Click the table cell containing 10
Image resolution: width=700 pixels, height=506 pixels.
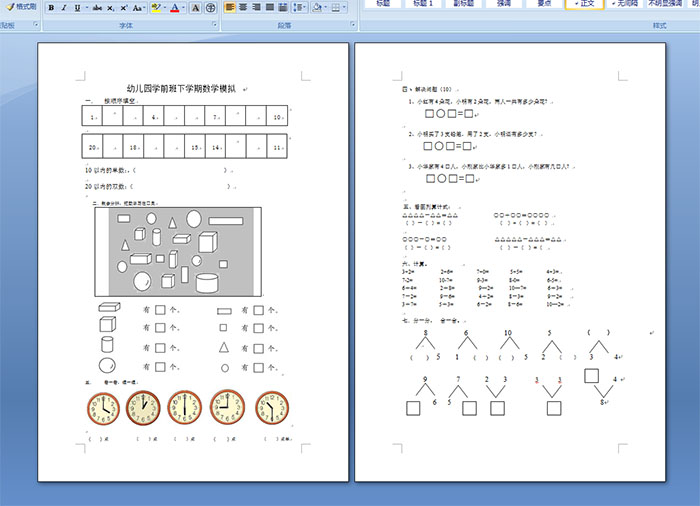[277, 116]
